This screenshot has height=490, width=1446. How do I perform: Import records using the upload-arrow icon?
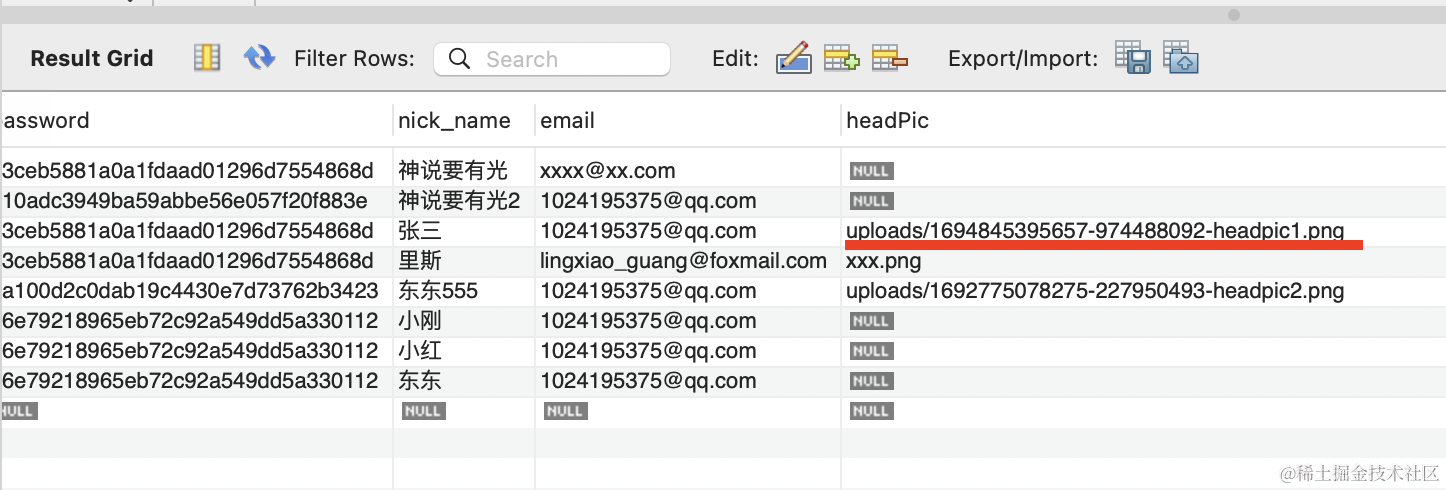[x=1181, y=58]
